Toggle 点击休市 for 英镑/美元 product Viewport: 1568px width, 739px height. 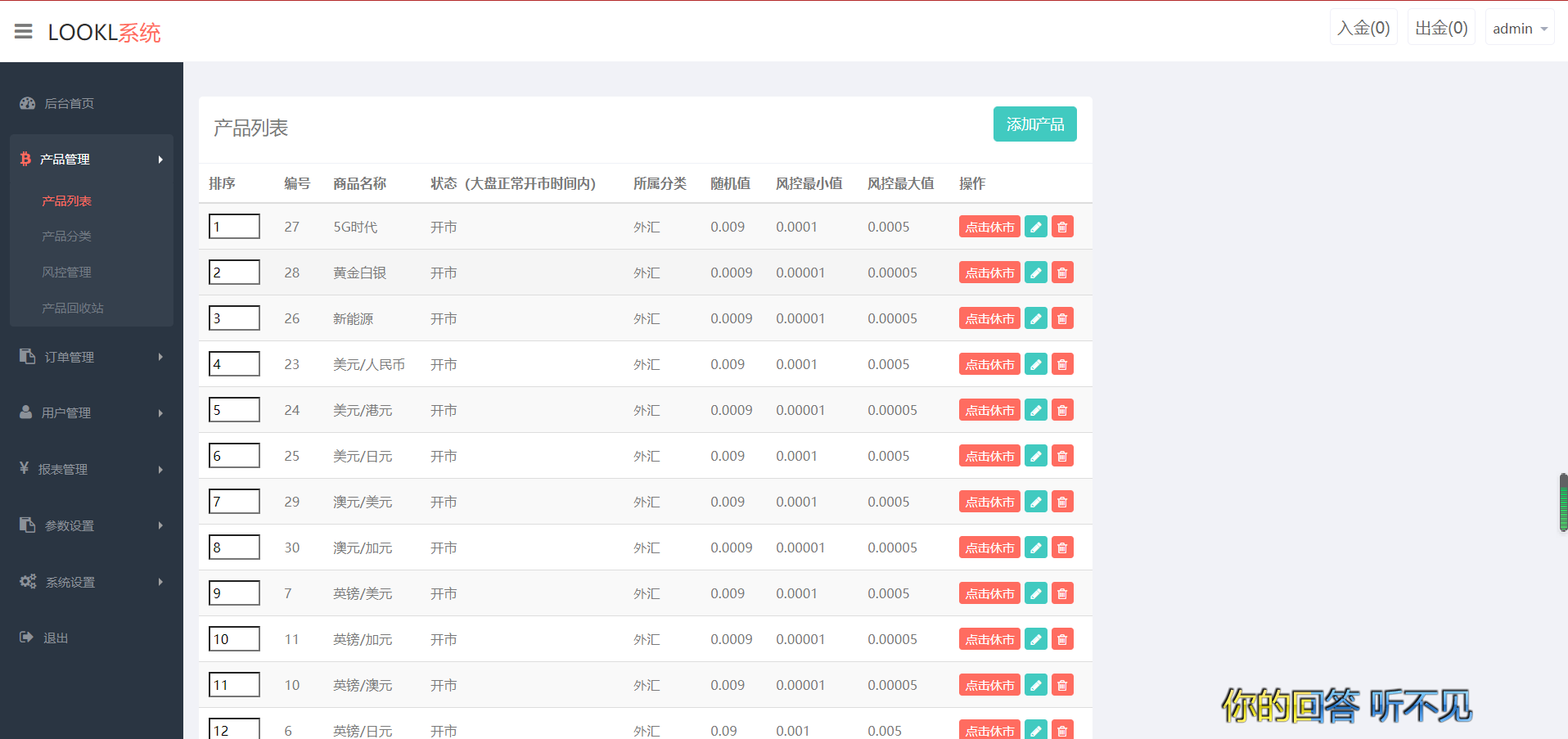[x=989, y=593]
